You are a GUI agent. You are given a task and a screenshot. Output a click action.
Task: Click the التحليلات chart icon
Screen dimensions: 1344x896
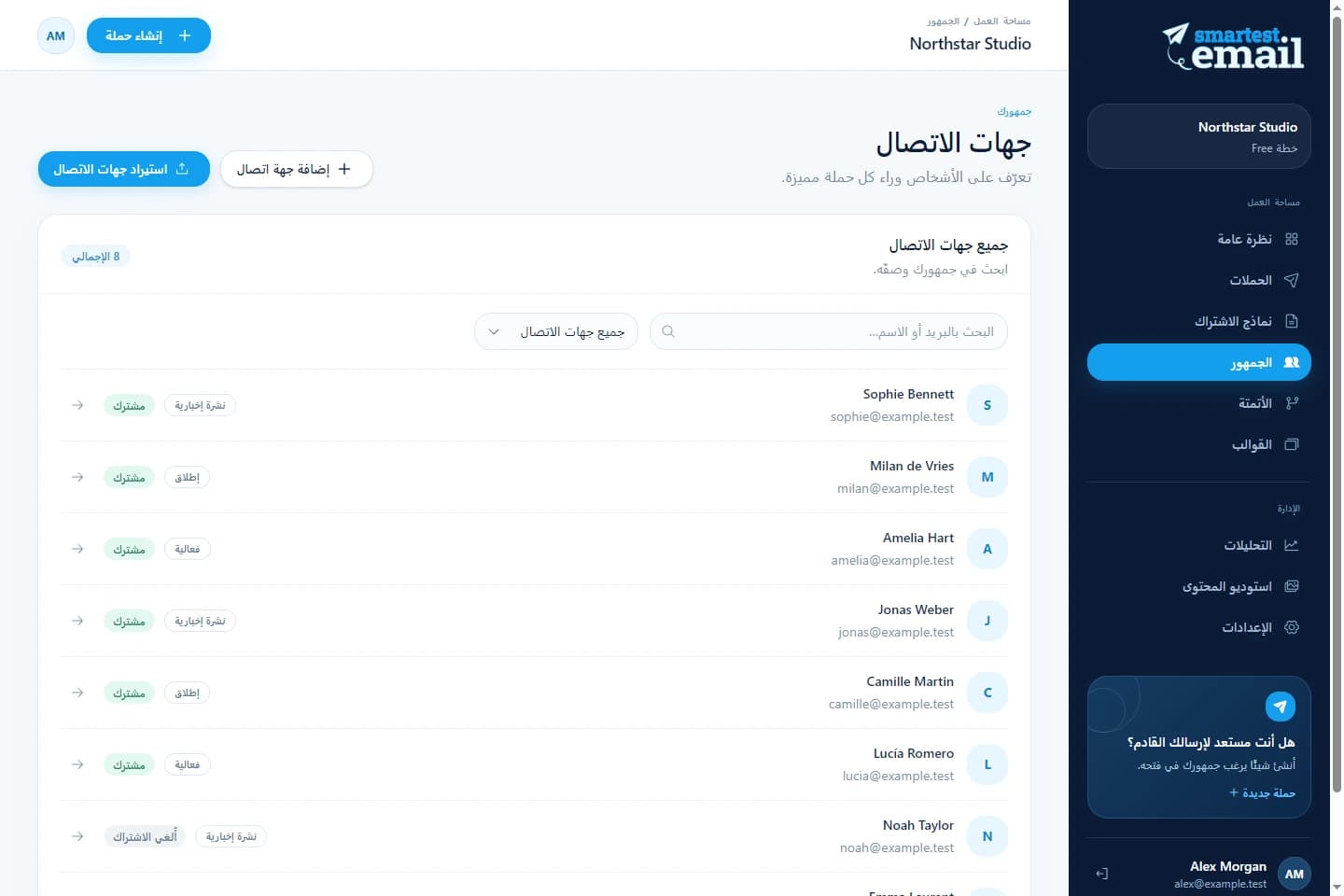coord(1292,545)
